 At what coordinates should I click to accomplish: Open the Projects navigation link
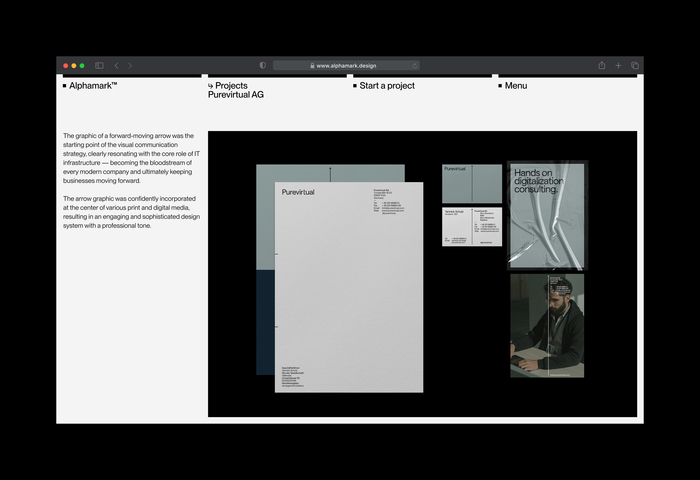point(228,86)
